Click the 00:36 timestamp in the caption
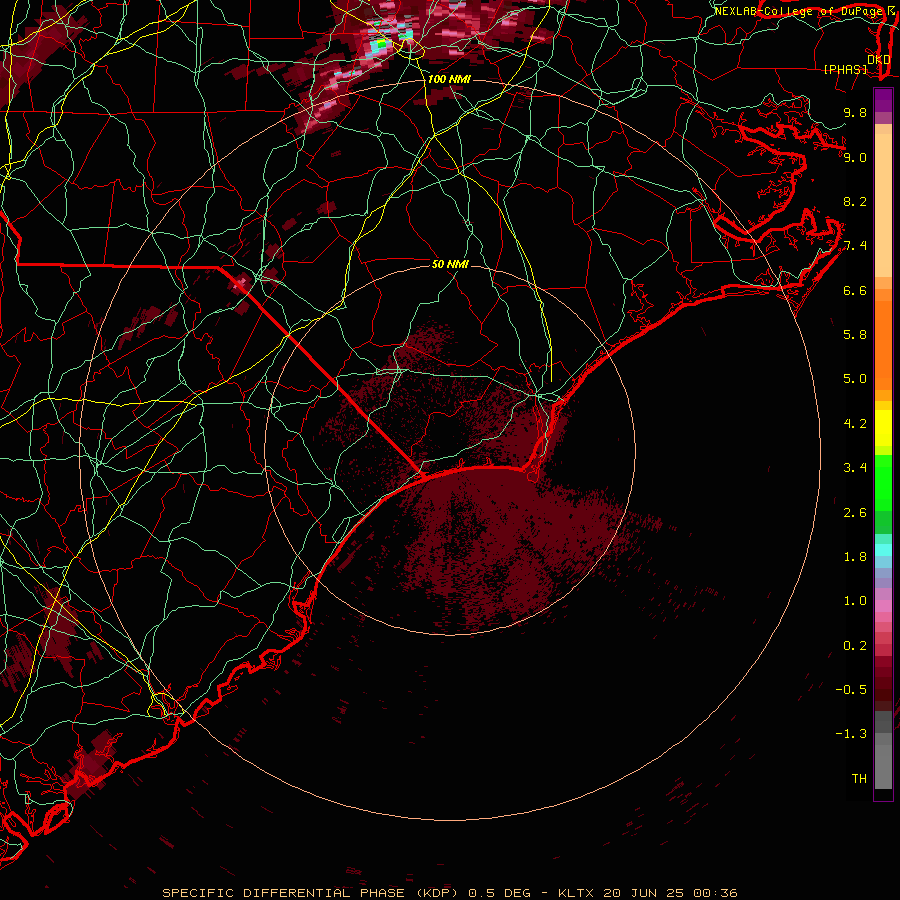 pos(715,893)
